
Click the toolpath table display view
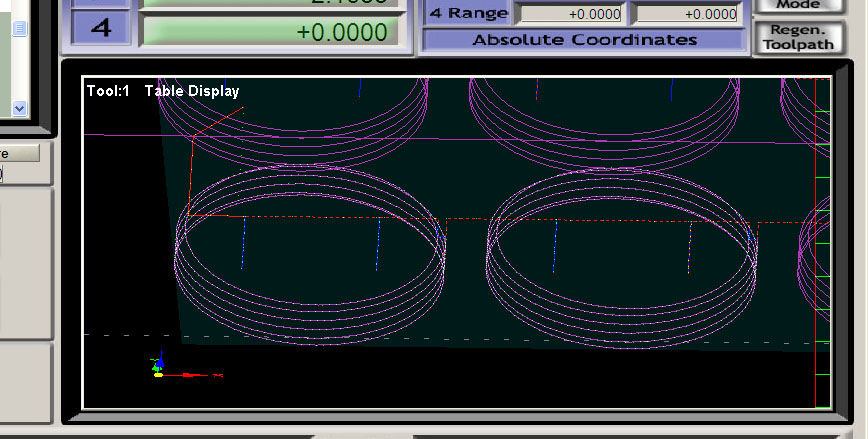tap(457, 242)
